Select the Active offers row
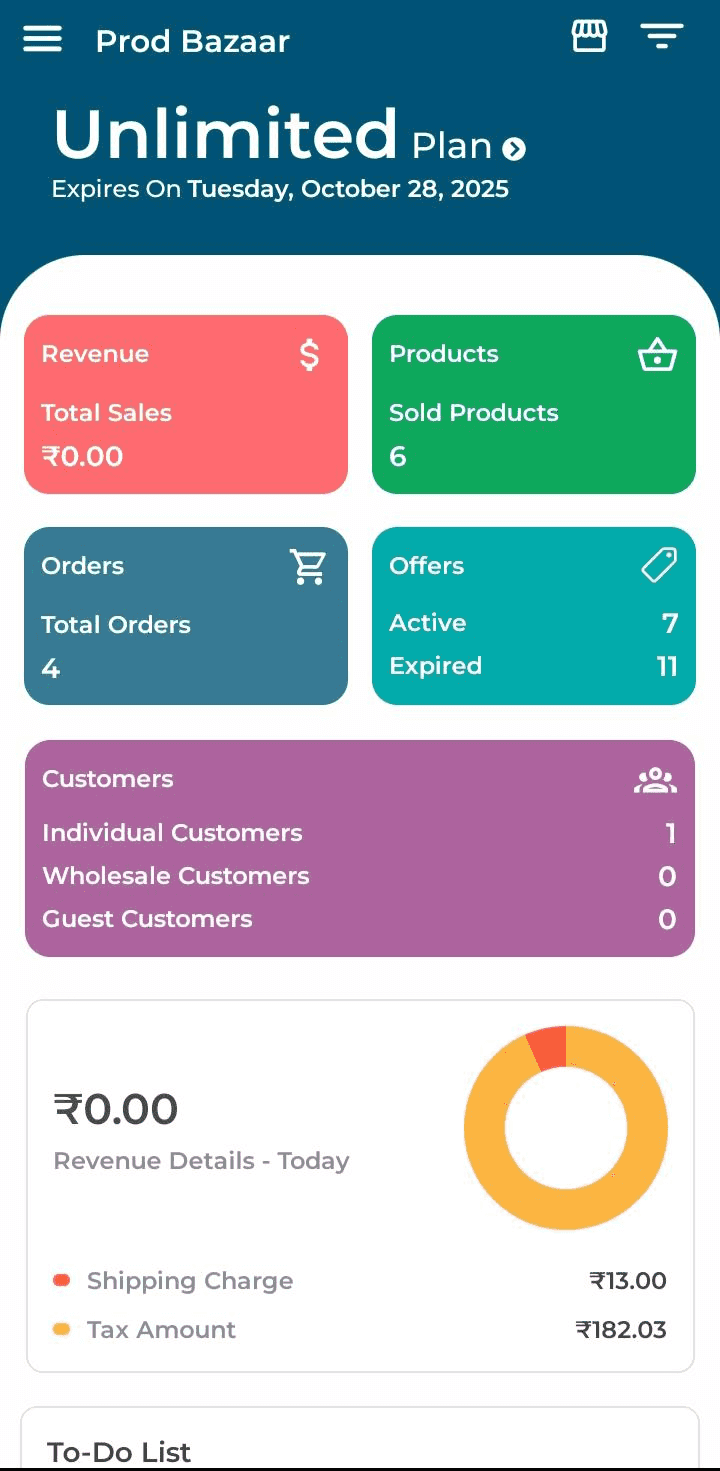 [533, 623]
